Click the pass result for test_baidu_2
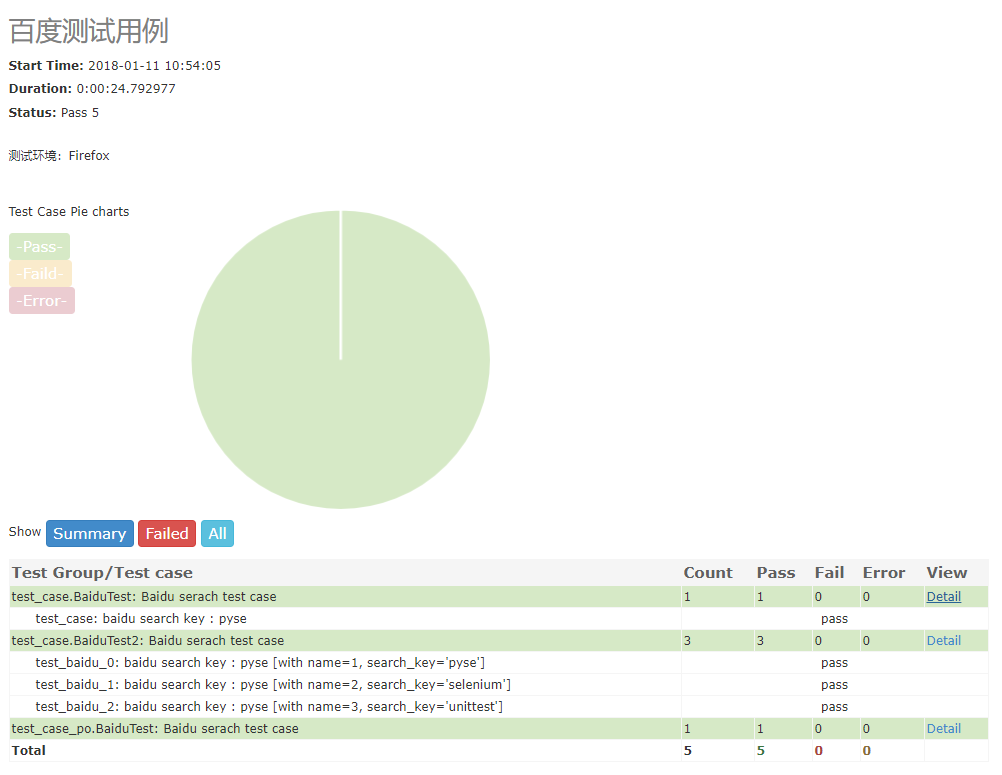 (x=834, y=707)
